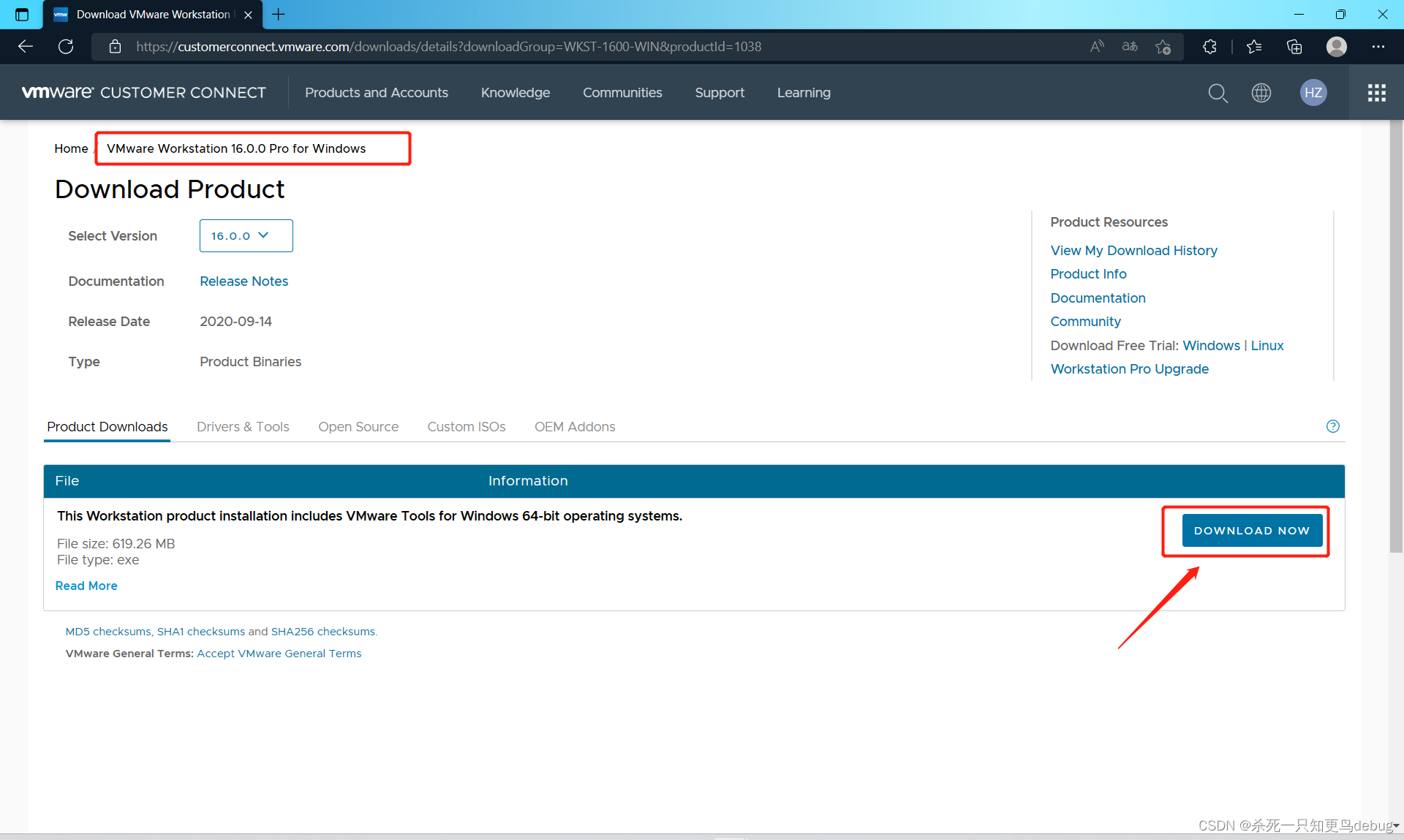The width and height of the screenshot is (1404, 840).
Task: Click the help question mark icon near tabs
Action: 1333,426
